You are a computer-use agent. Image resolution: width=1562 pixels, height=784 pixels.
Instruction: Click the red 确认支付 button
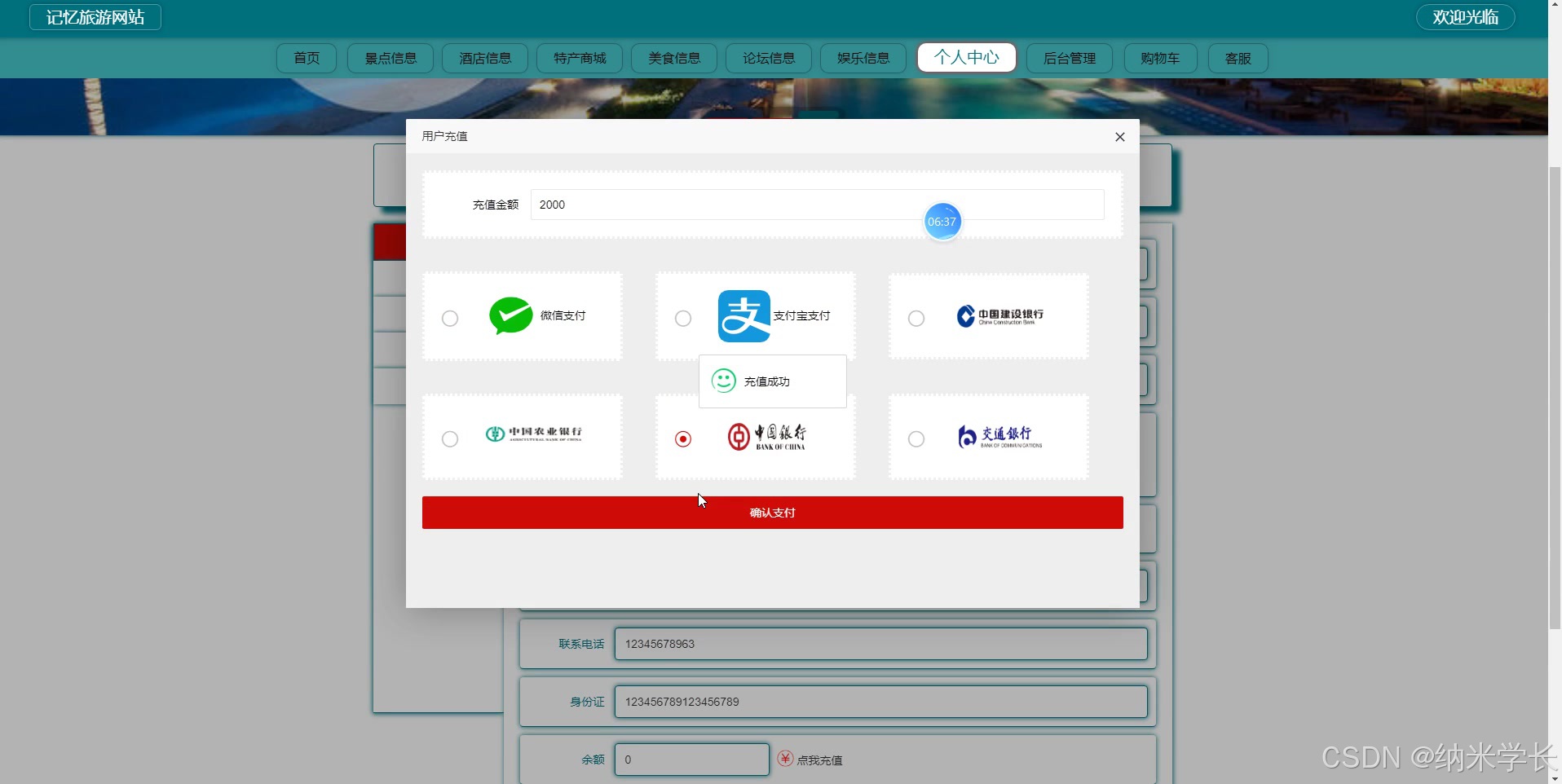click(773, 513)
